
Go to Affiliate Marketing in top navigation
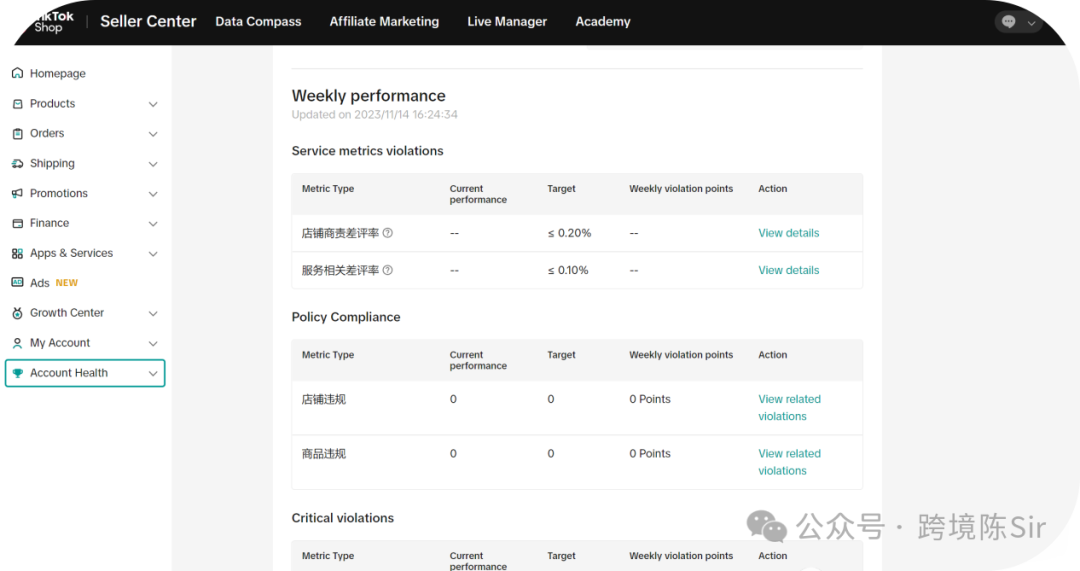click(384, 22)
